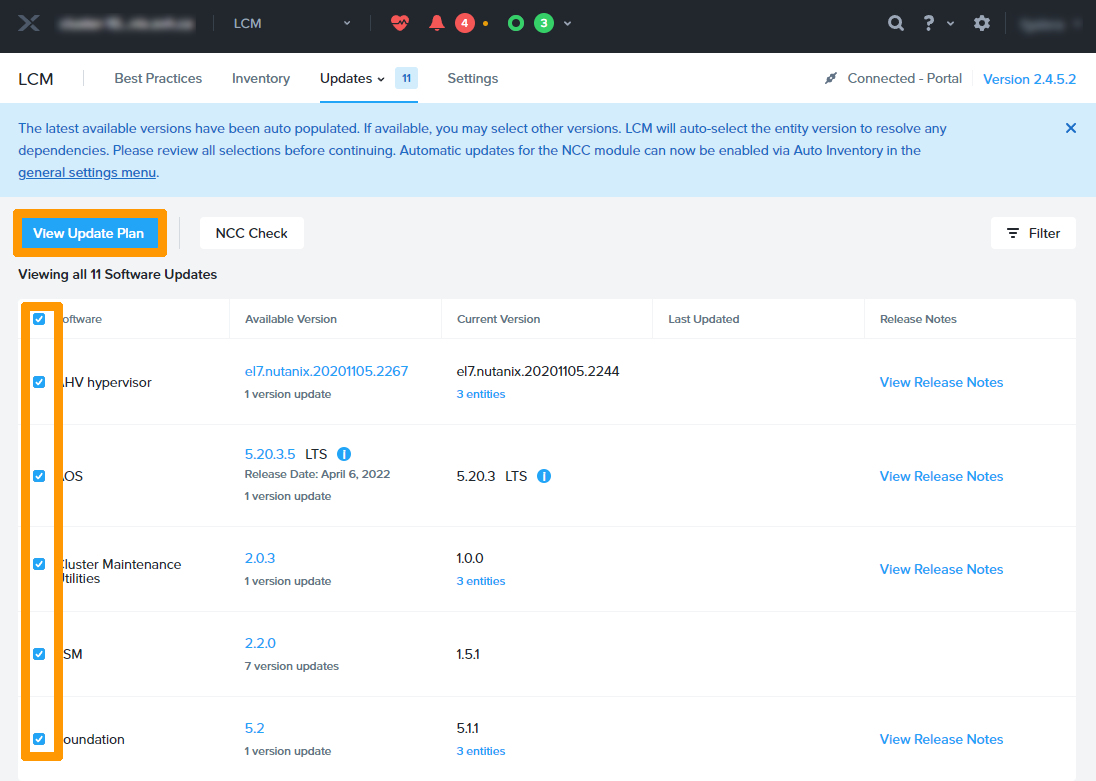The width and height of the screenshot is (1096, 781).
Task: Click the View Update Plan button
Action: [89, 233]
